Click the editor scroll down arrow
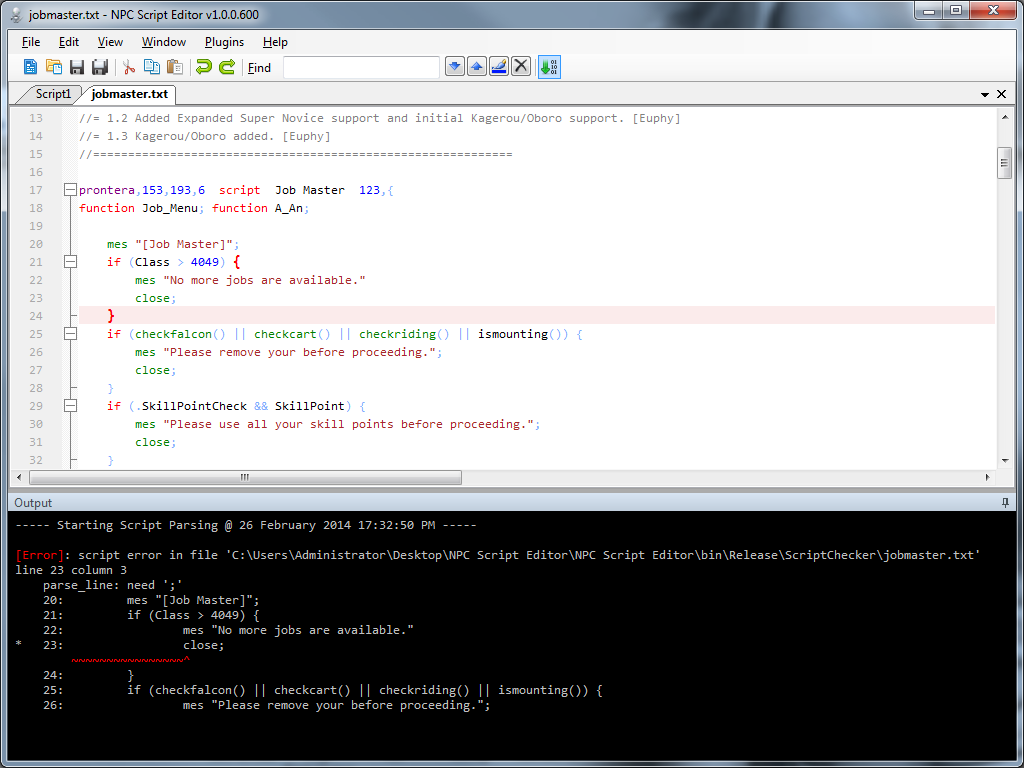This screenshot has height=768, width=1024. click(1005, 460)
